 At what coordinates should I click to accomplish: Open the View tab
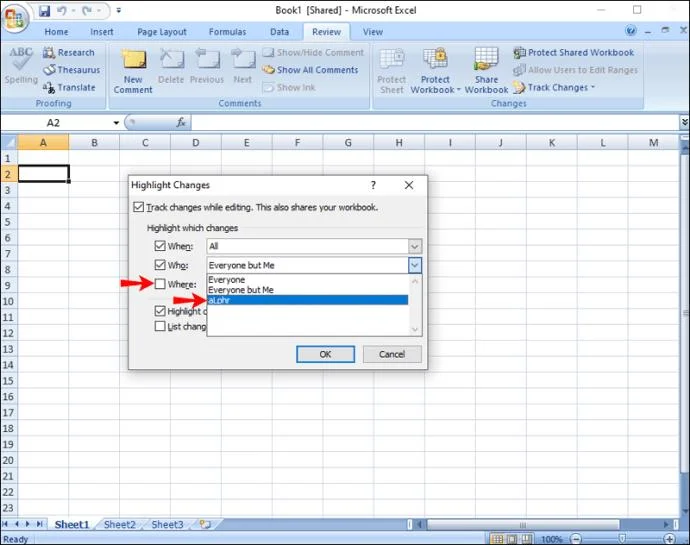pyautogui.click(x=373, y=32)
